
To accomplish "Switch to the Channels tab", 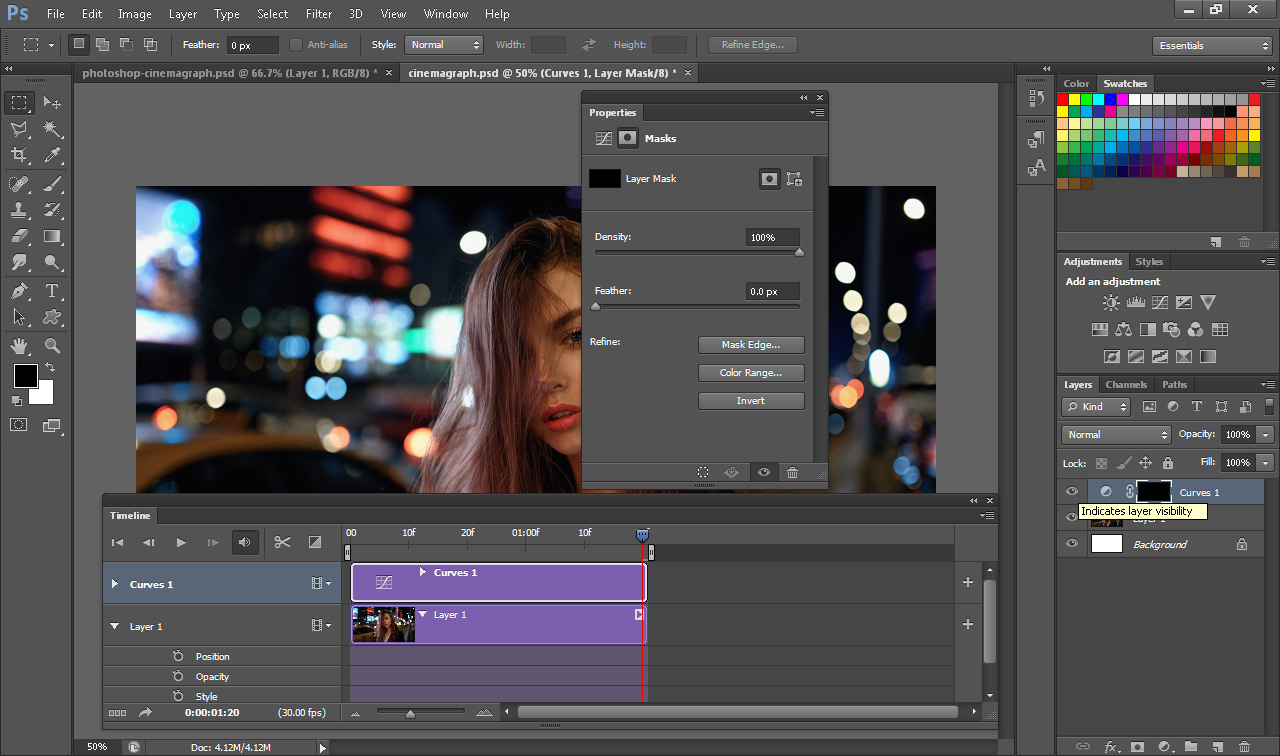I will click(x=1126, y=385).
